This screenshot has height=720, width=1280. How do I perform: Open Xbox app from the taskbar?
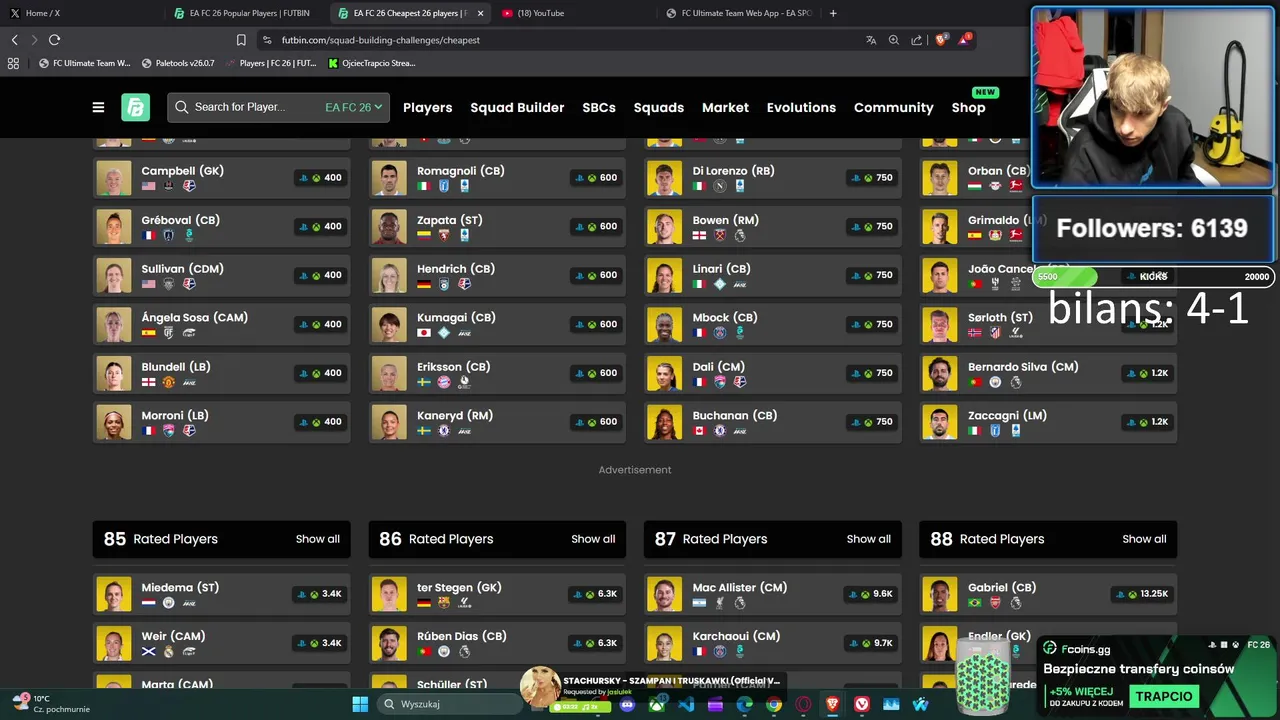[x=657, y=704]
